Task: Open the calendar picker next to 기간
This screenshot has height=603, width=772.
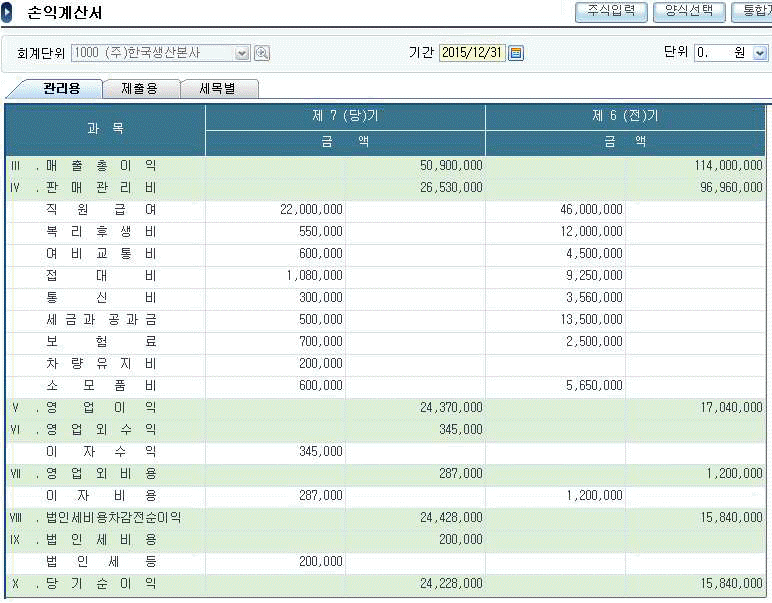Action: pos(516,54)
